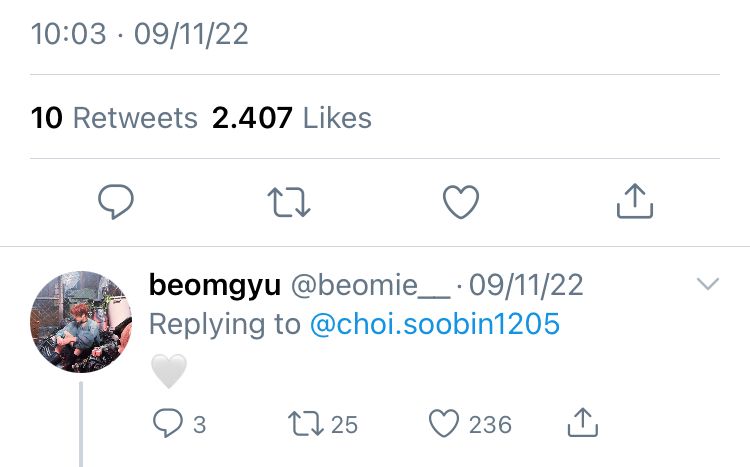This screenshot has height=467, width=750.
Task: Open the 2.407 Likes list
Action: click(x=291, y=118)
